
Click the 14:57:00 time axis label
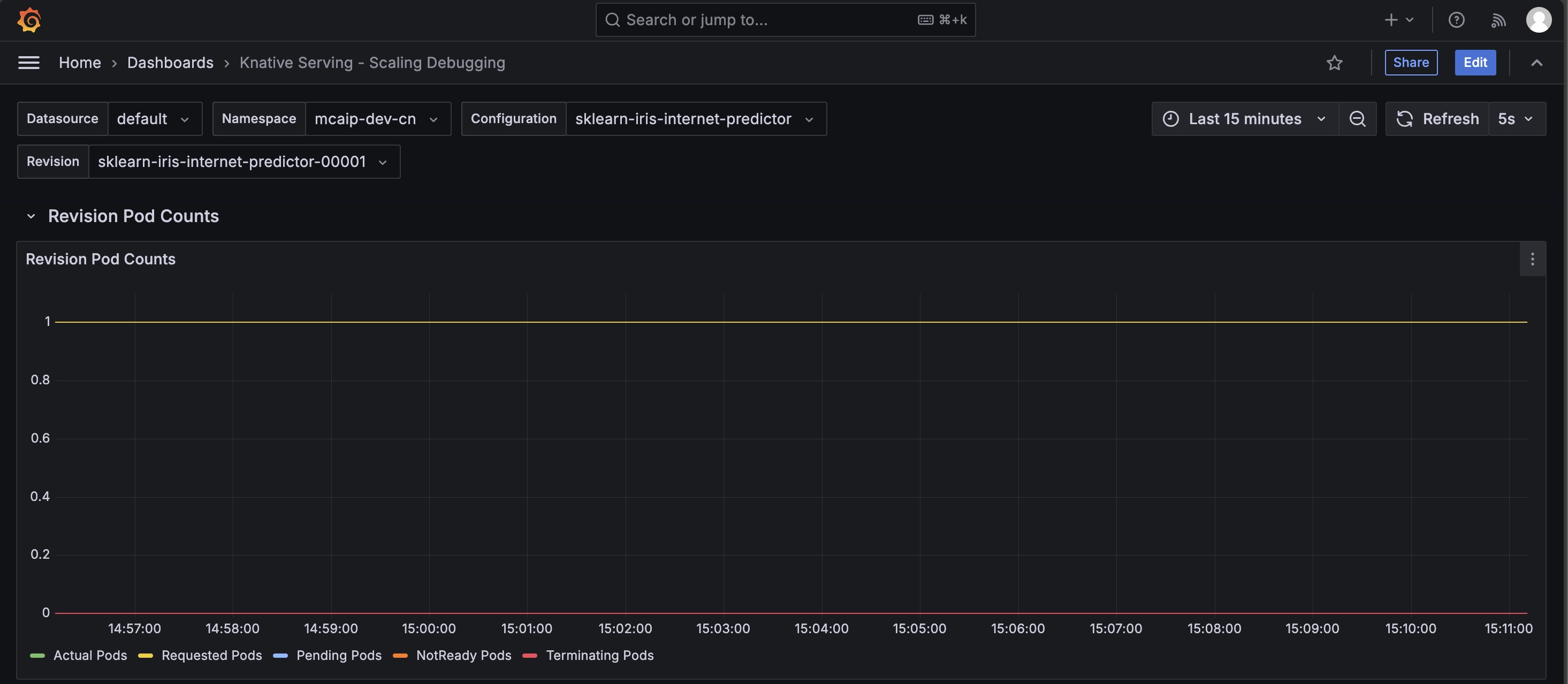pos(134,629)
